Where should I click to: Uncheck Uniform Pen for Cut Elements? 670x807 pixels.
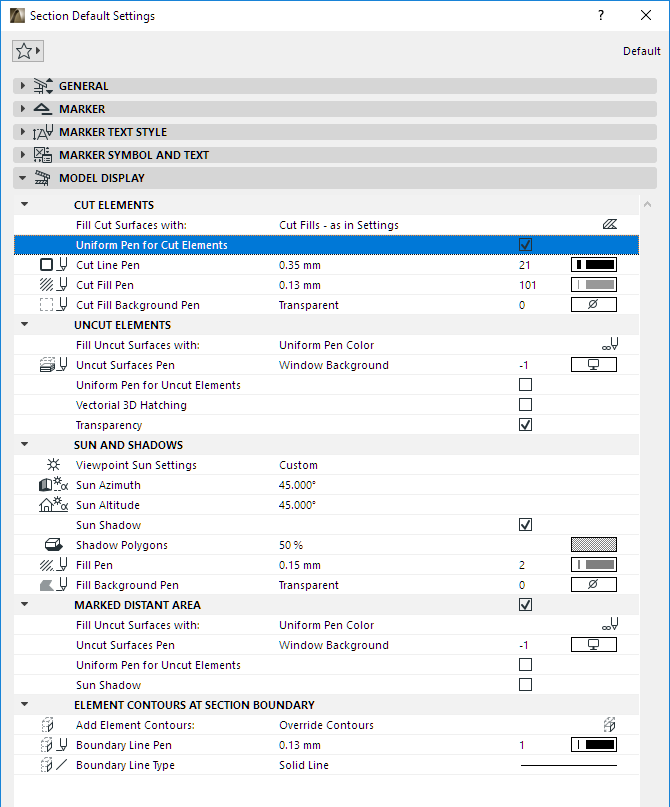tap(525, 244)
